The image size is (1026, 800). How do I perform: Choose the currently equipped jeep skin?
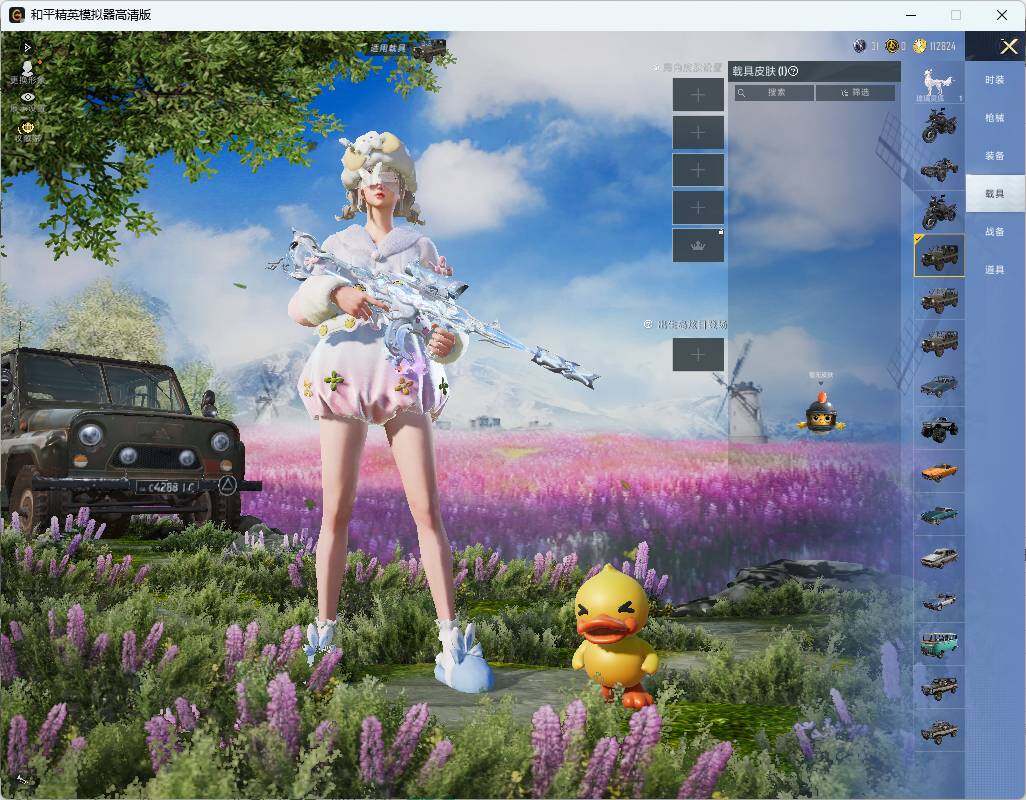click(x=939, y=256)
